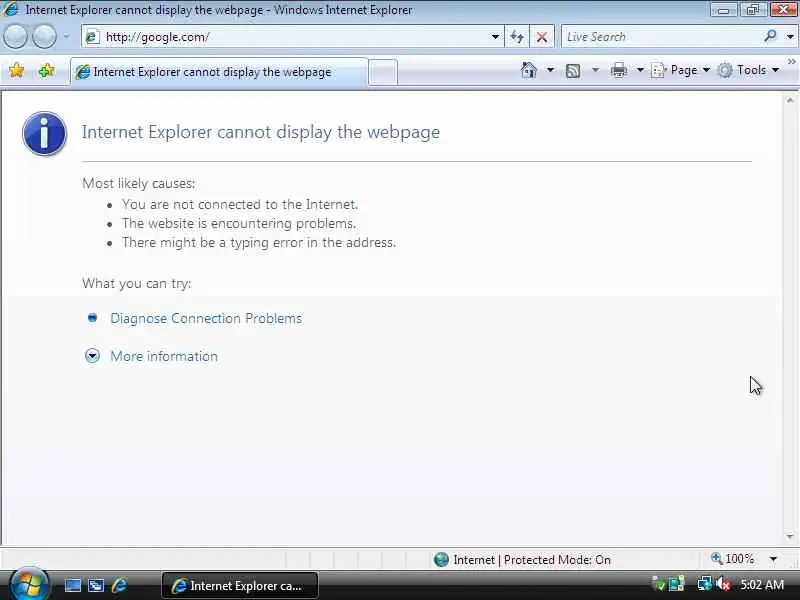Open the zoom level dropdown arrow
This screenshot has width=800, height=600.
(x=773, y=559)
